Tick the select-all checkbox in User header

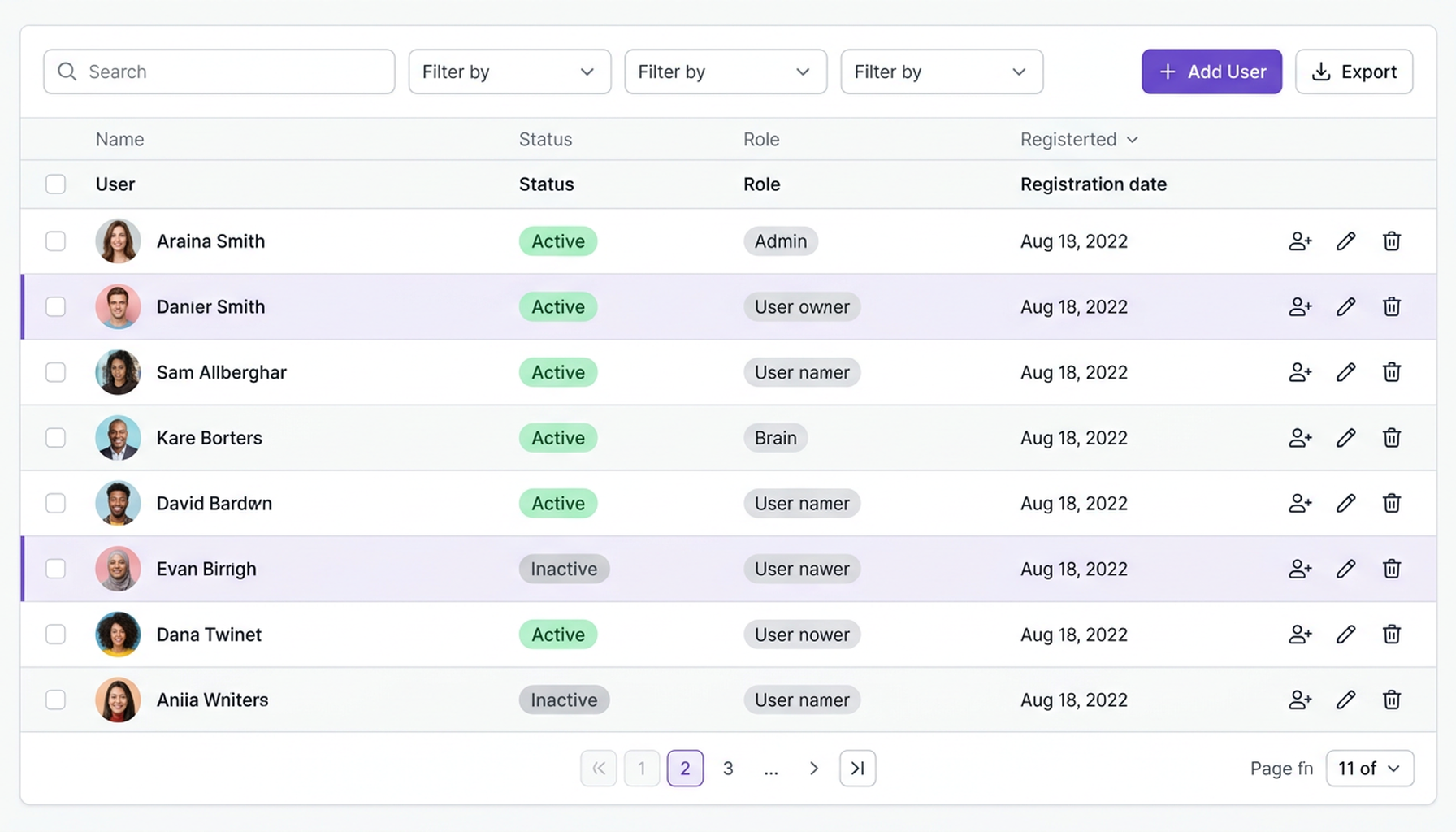[55, 184]
